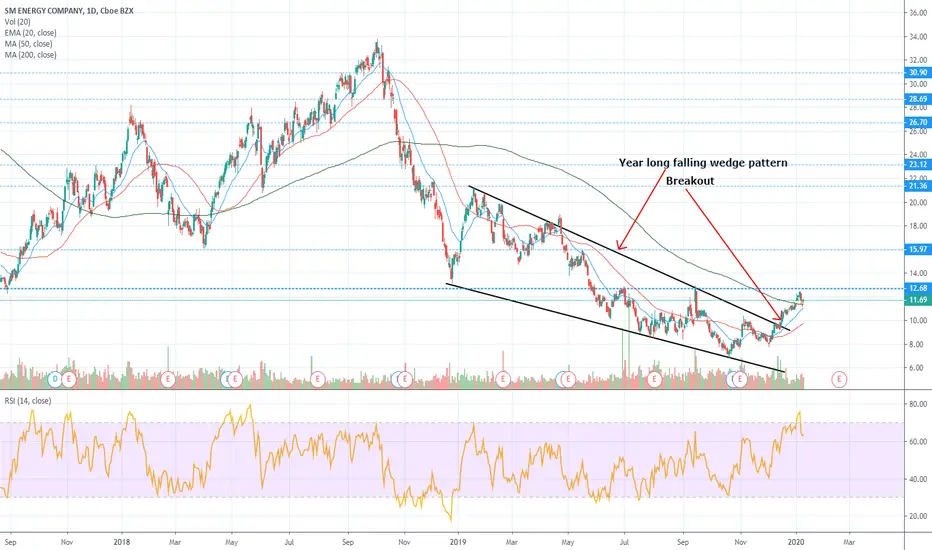Click the 12.68 price level label

pos(918,288)
